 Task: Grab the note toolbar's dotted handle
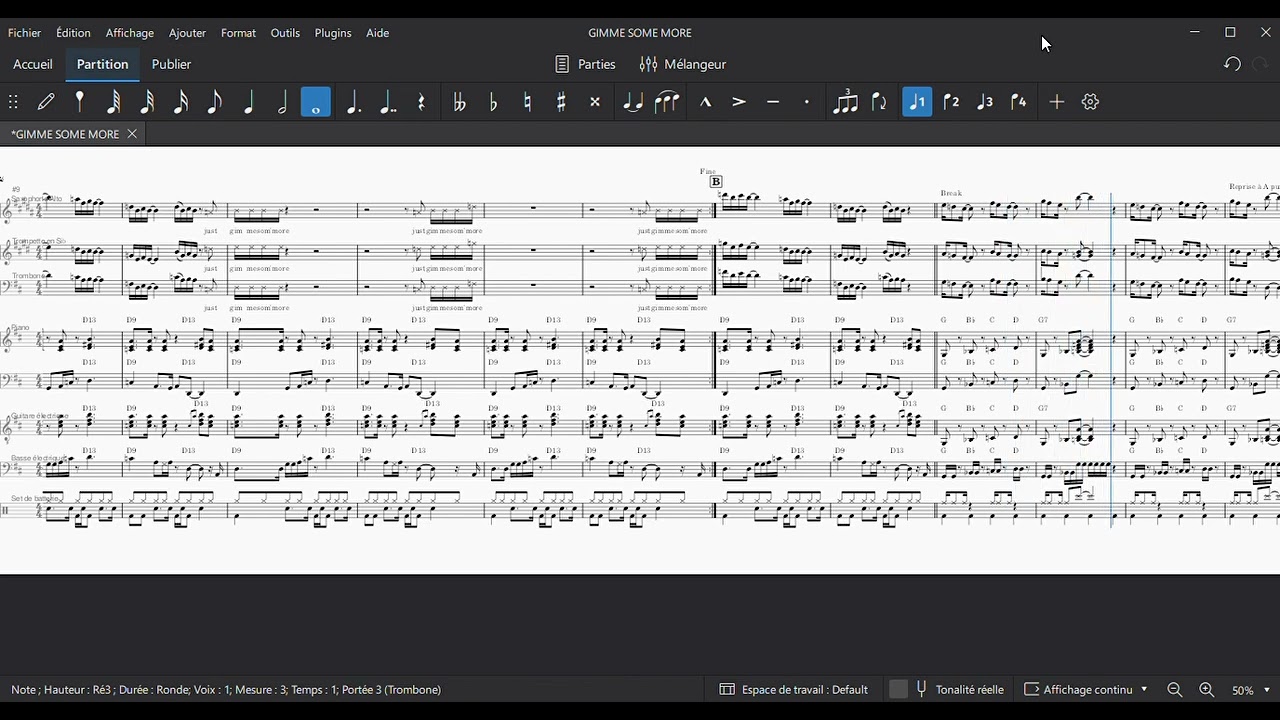tap(13, 102)
